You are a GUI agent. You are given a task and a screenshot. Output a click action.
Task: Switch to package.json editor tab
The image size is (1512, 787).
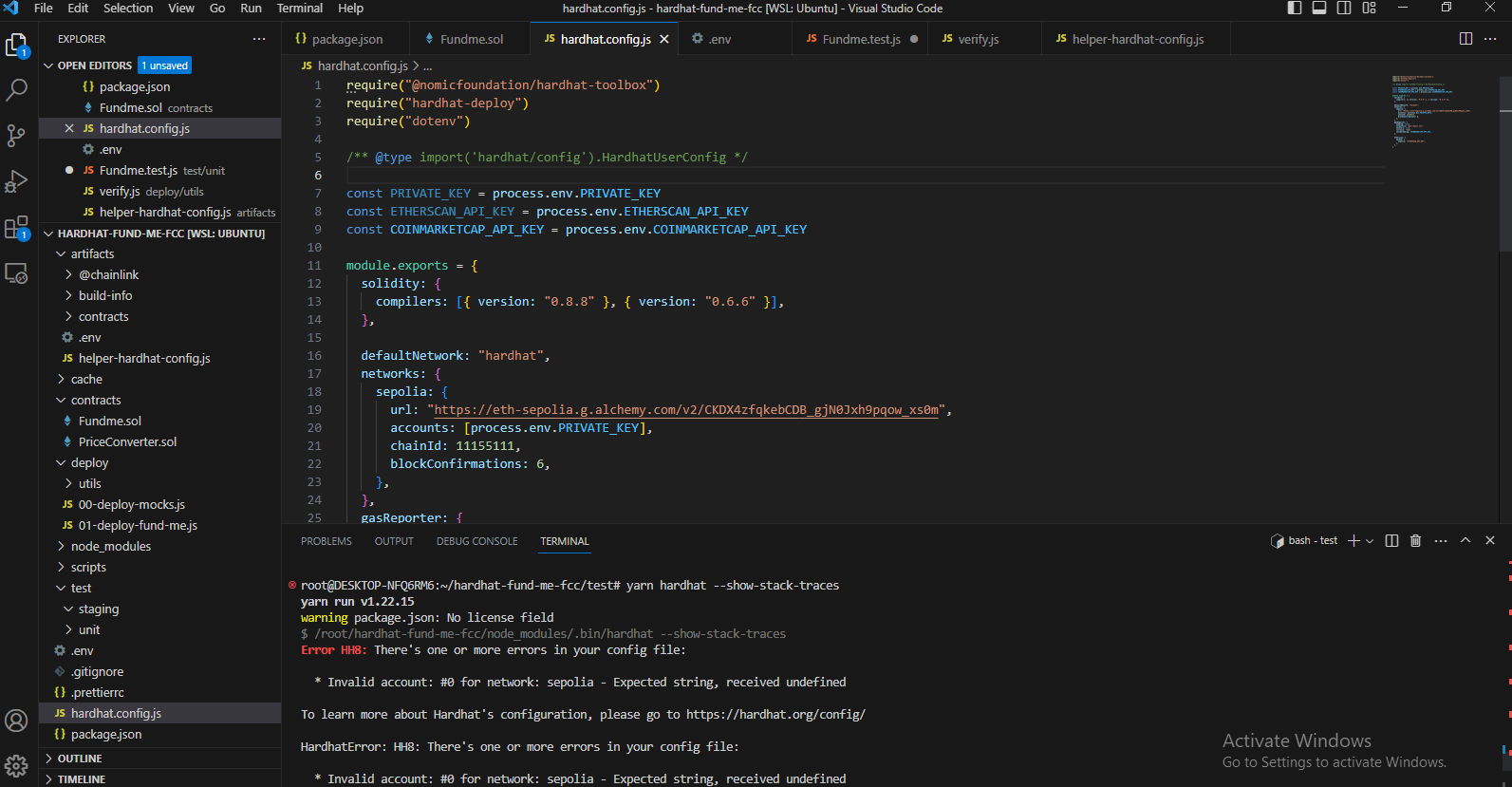(x=345, y=39)
